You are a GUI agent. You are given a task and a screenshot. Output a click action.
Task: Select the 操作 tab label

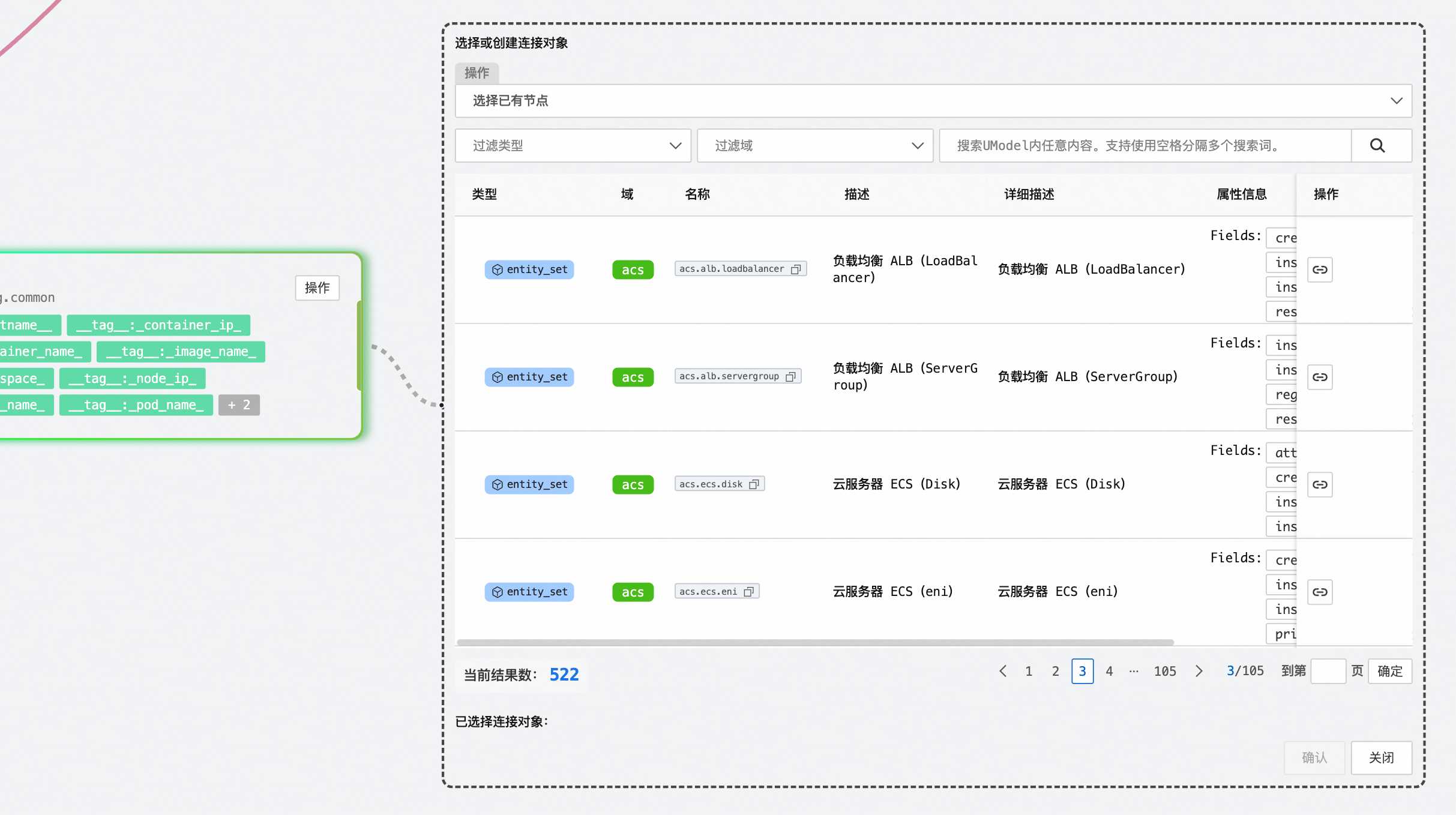click(477, 73)
